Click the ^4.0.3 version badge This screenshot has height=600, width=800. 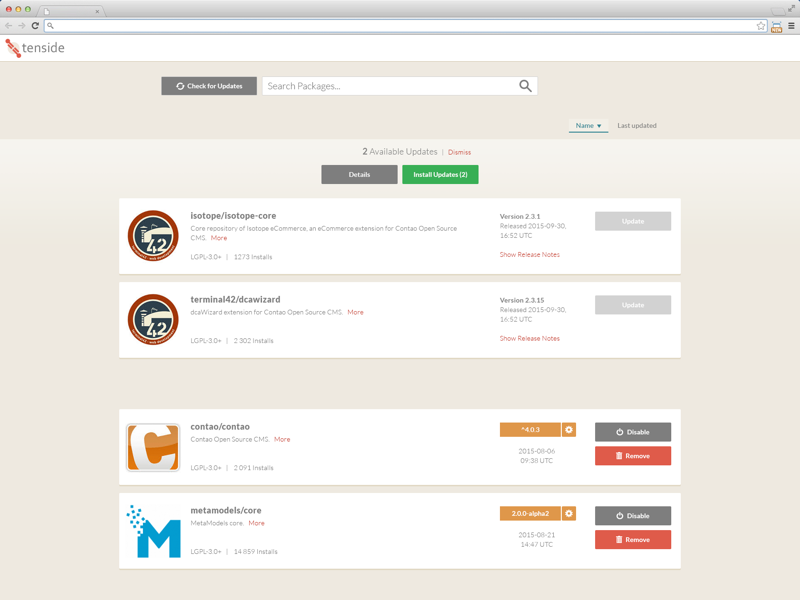530,430
